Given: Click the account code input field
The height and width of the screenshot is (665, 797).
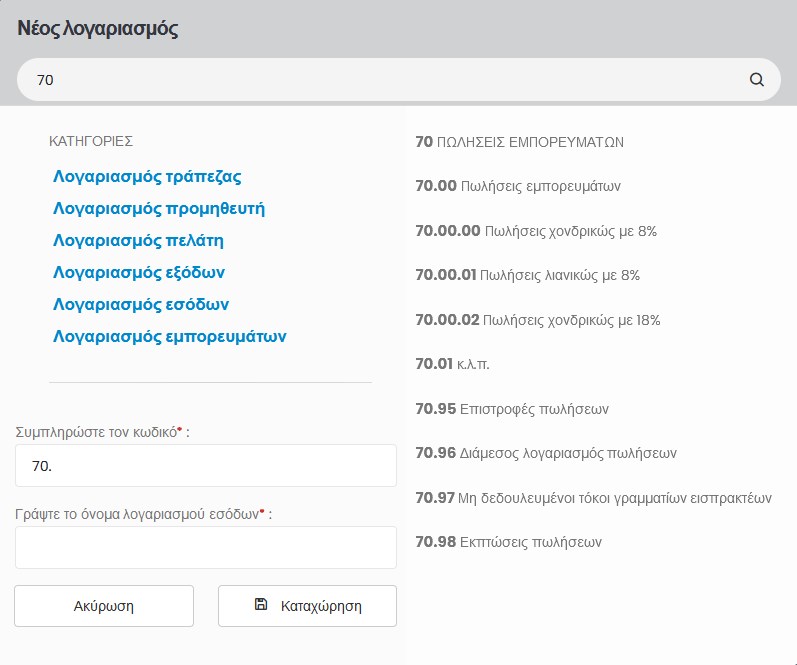Looking at the screenshot, I should click(x=205, y=466).
